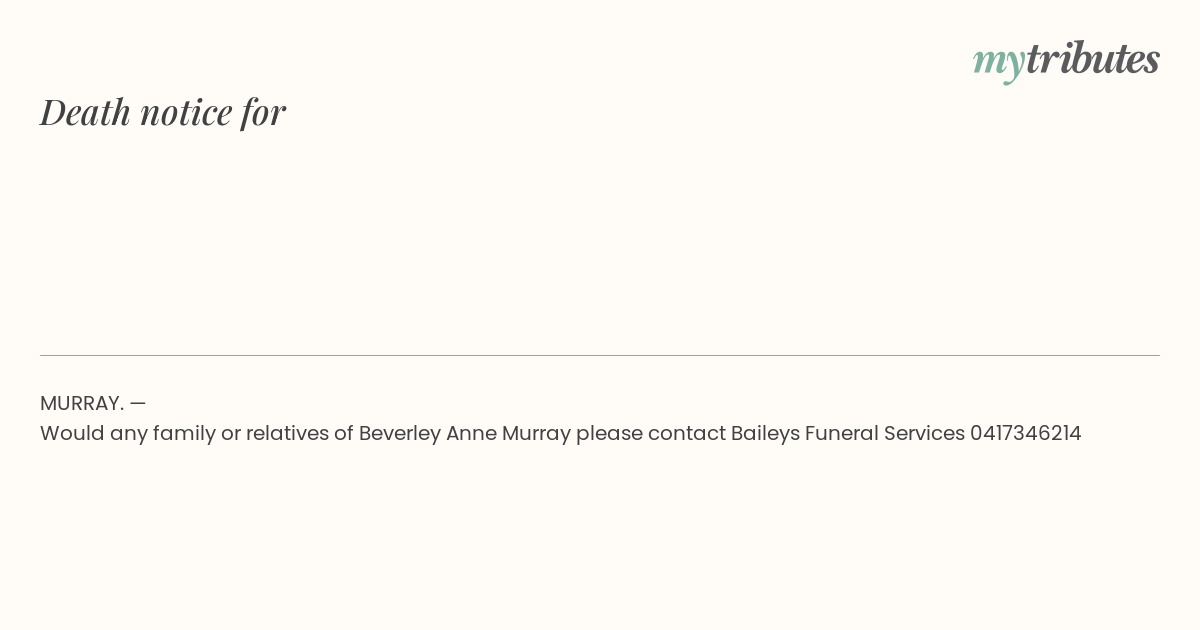Image resolution: width=1200 pixels, height=630 pixels.
Task: Click the green "my" part of the logo
Action: (x=999, y=65)
